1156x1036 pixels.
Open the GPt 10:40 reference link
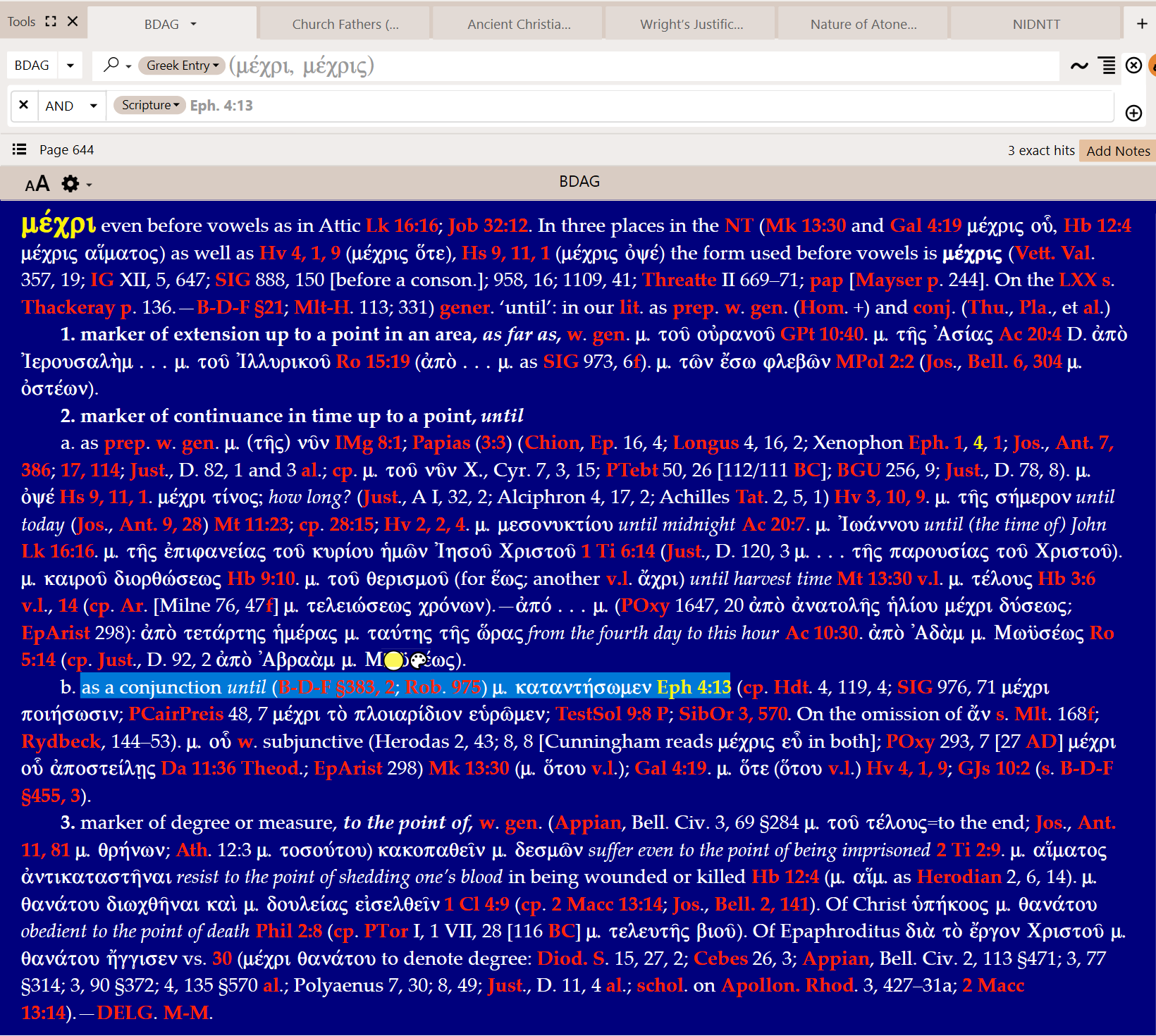pyautogui.click(x=822, y=334)
